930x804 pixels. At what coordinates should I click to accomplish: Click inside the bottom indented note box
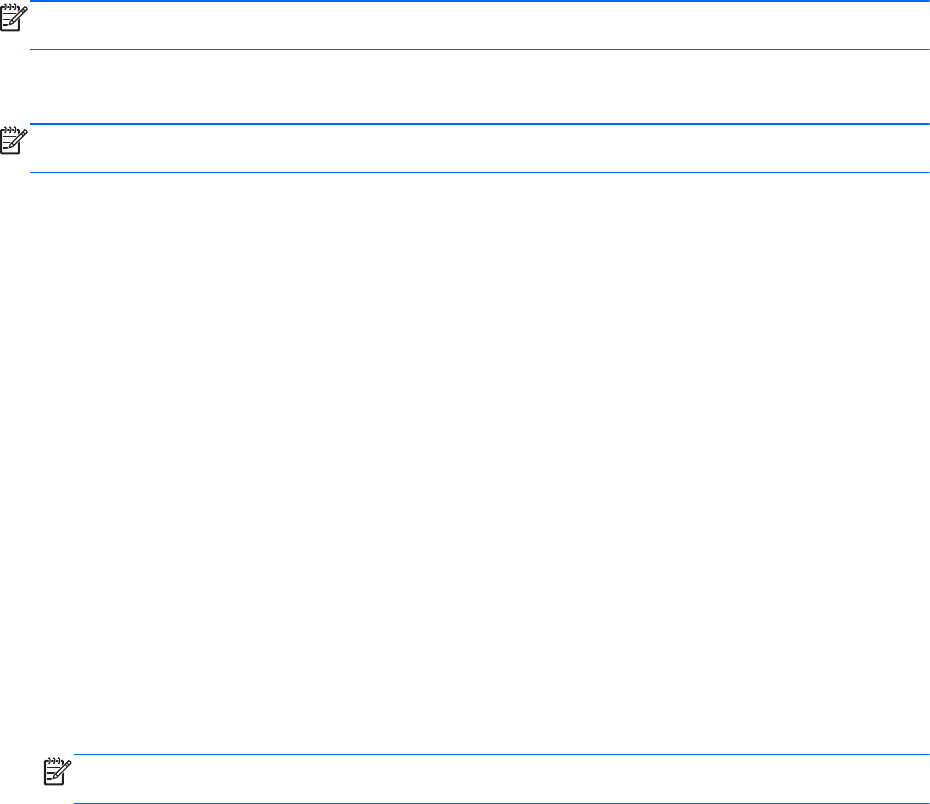click(501, 779)
